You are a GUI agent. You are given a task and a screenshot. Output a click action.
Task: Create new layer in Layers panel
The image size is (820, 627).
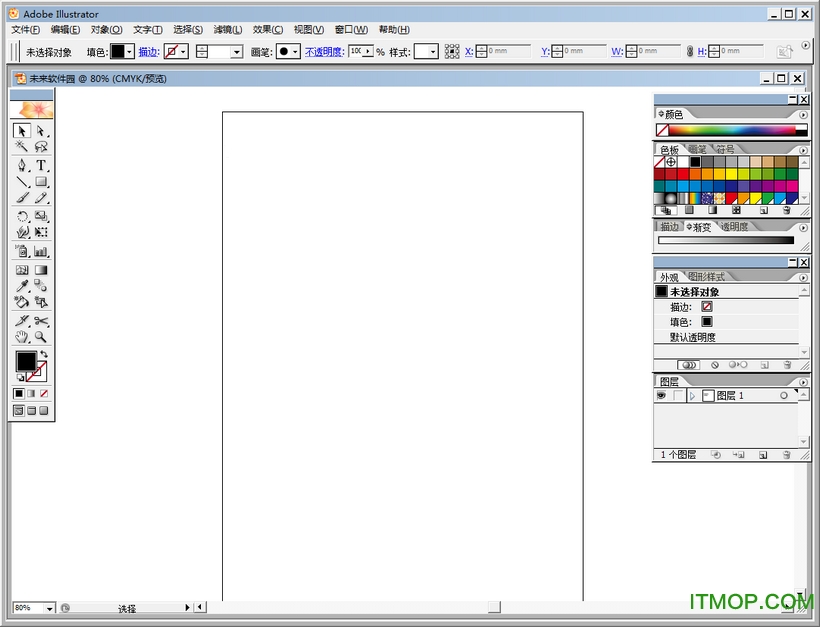[x=763, y=455]
